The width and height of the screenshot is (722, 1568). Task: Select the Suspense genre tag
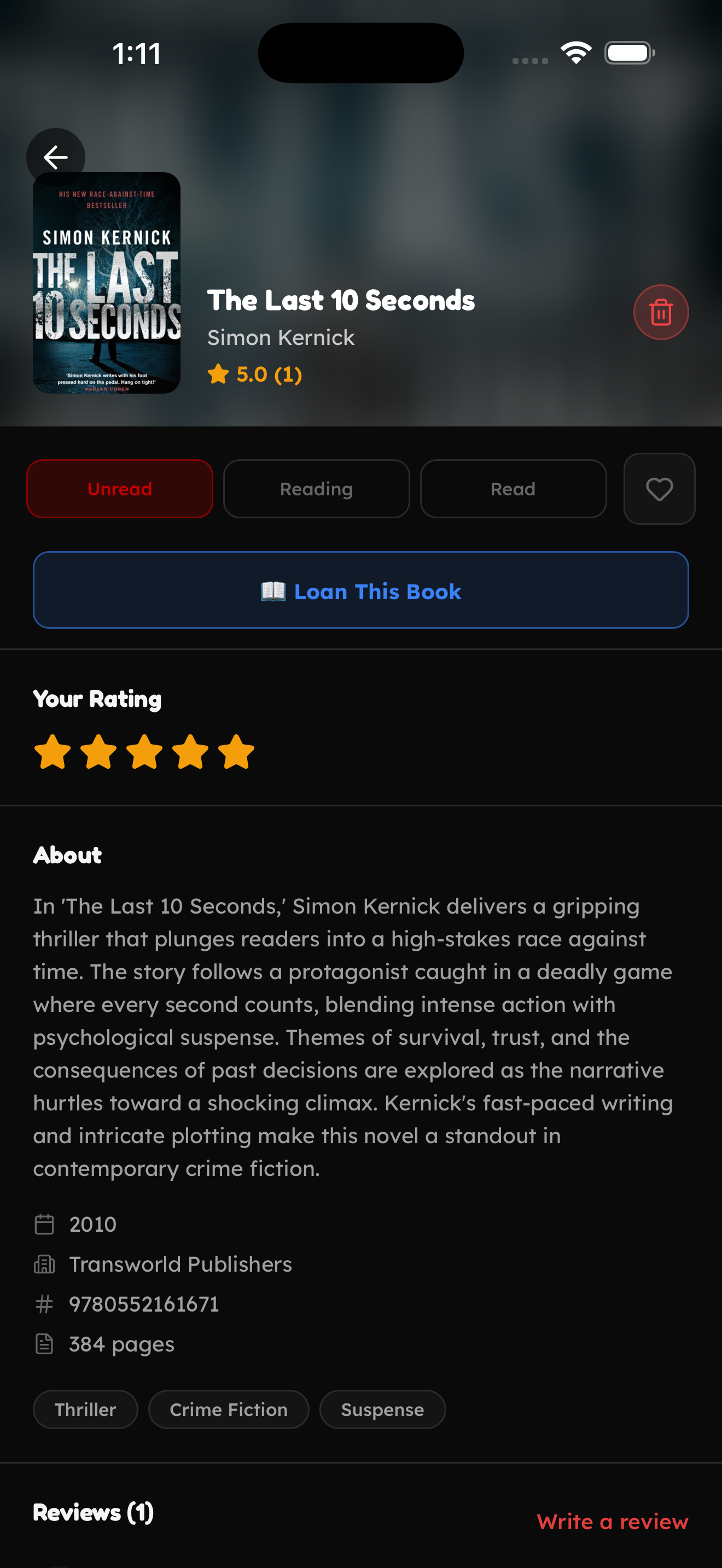point(382,1410)
